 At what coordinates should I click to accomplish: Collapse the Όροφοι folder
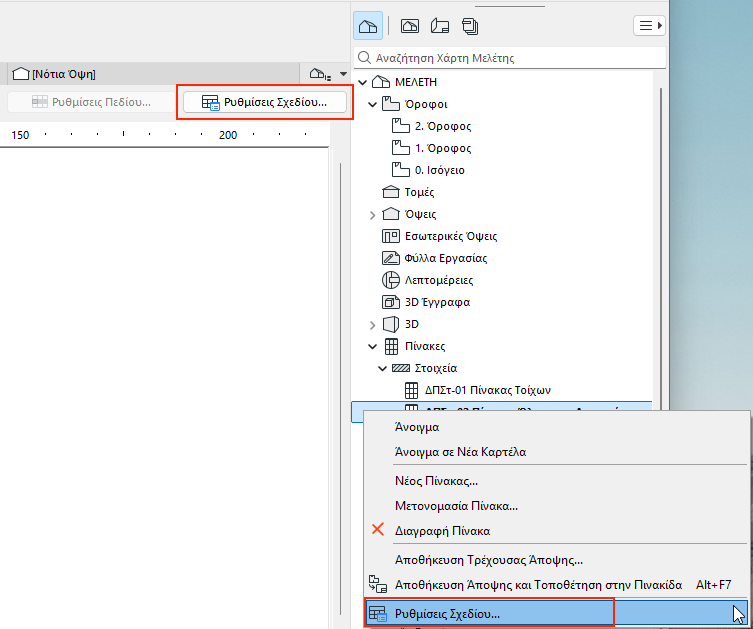372,104
